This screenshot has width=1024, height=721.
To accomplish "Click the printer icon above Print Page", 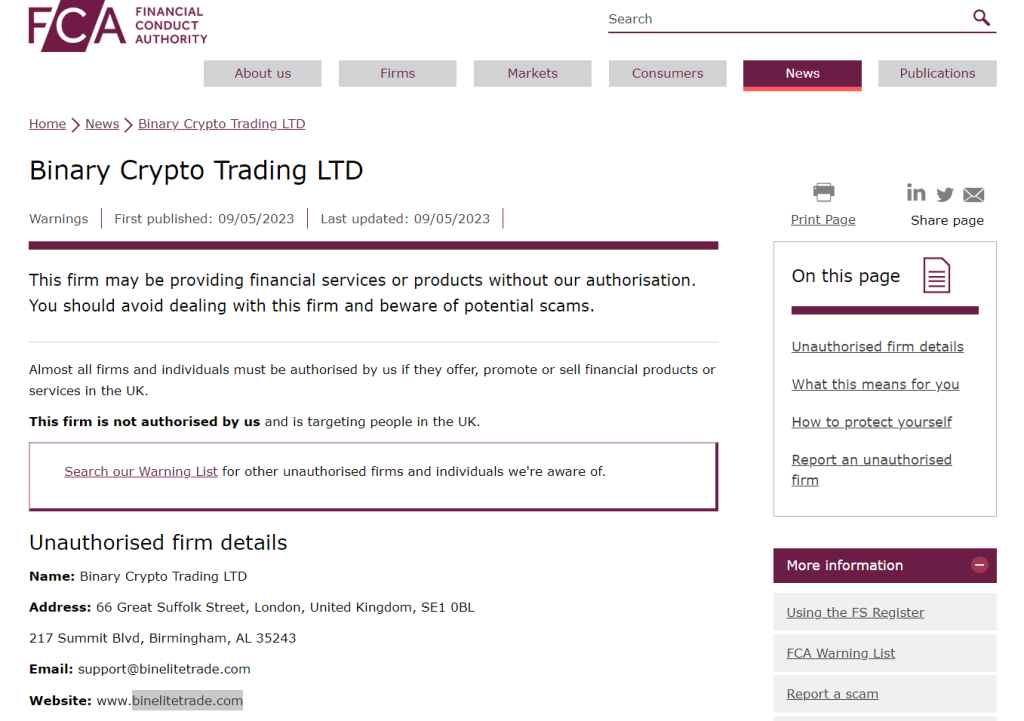I will coord(823,190).
